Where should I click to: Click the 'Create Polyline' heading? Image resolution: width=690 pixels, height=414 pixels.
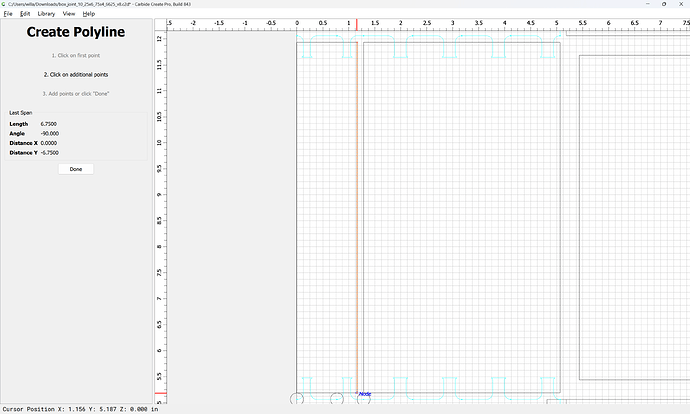[x=76, y=32]
